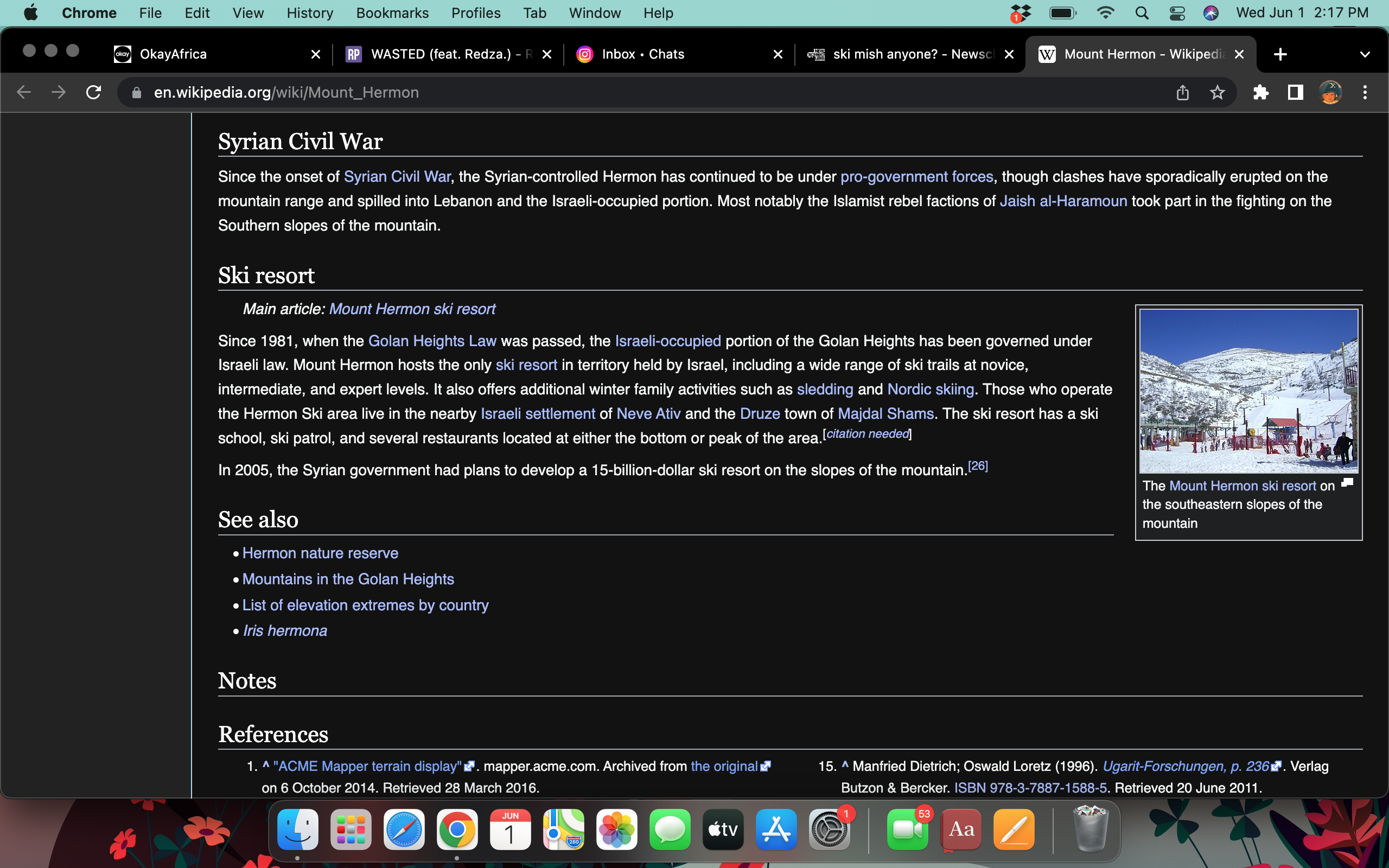Open the side panel icon

[1295, 92]
